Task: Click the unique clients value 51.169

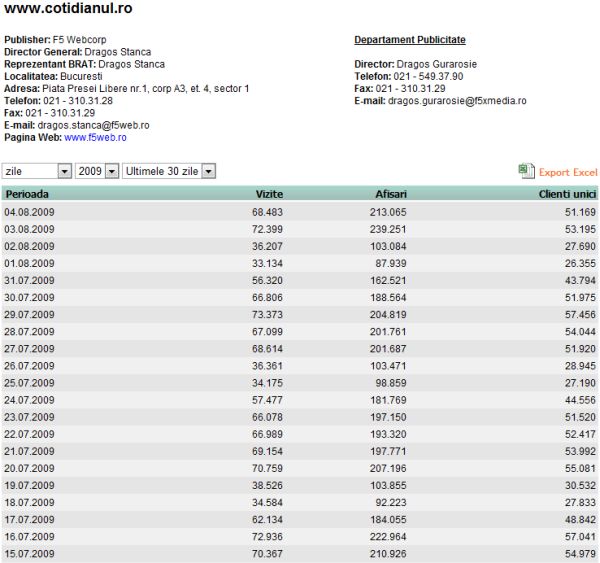Action: (x=580, y=212)
